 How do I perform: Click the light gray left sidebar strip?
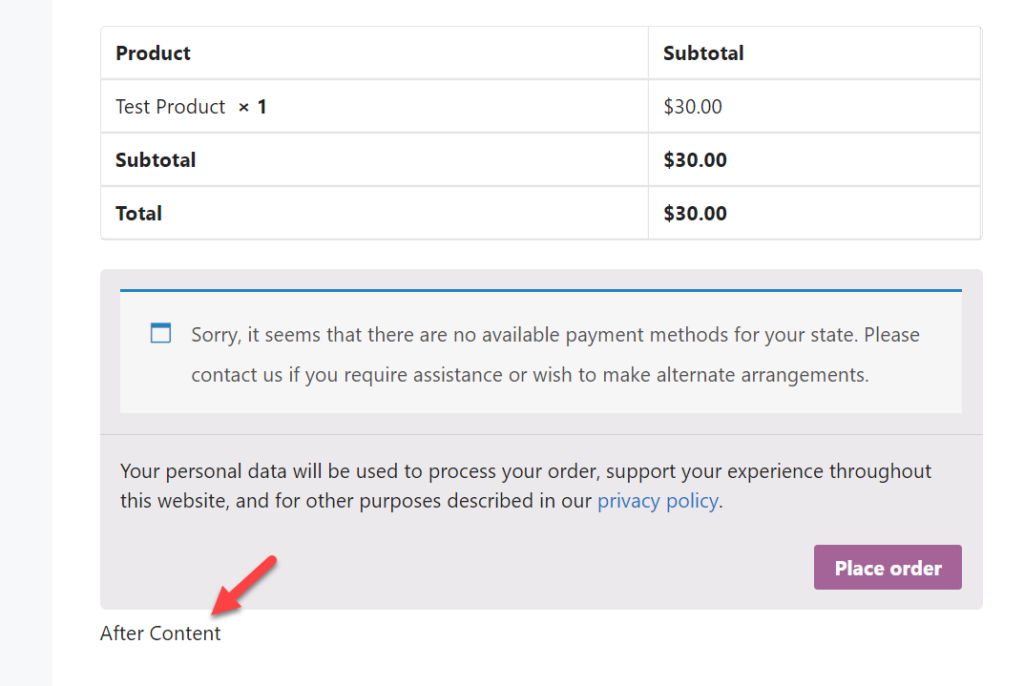click(26, 343)
